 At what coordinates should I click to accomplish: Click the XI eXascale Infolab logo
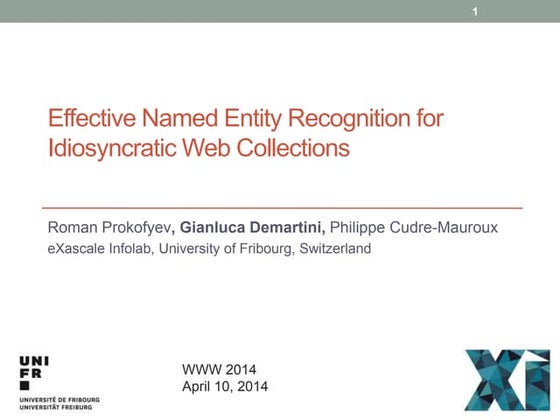[x=507, y=380]
